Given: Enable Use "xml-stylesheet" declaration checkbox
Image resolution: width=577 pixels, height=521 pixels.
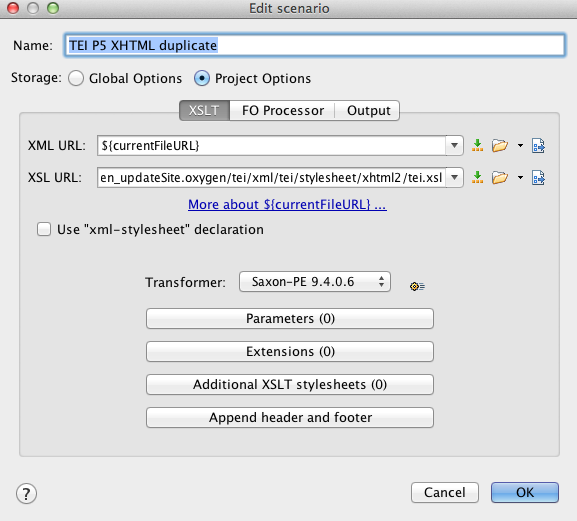Looking at the screenshot, I should tap(44, 229).
